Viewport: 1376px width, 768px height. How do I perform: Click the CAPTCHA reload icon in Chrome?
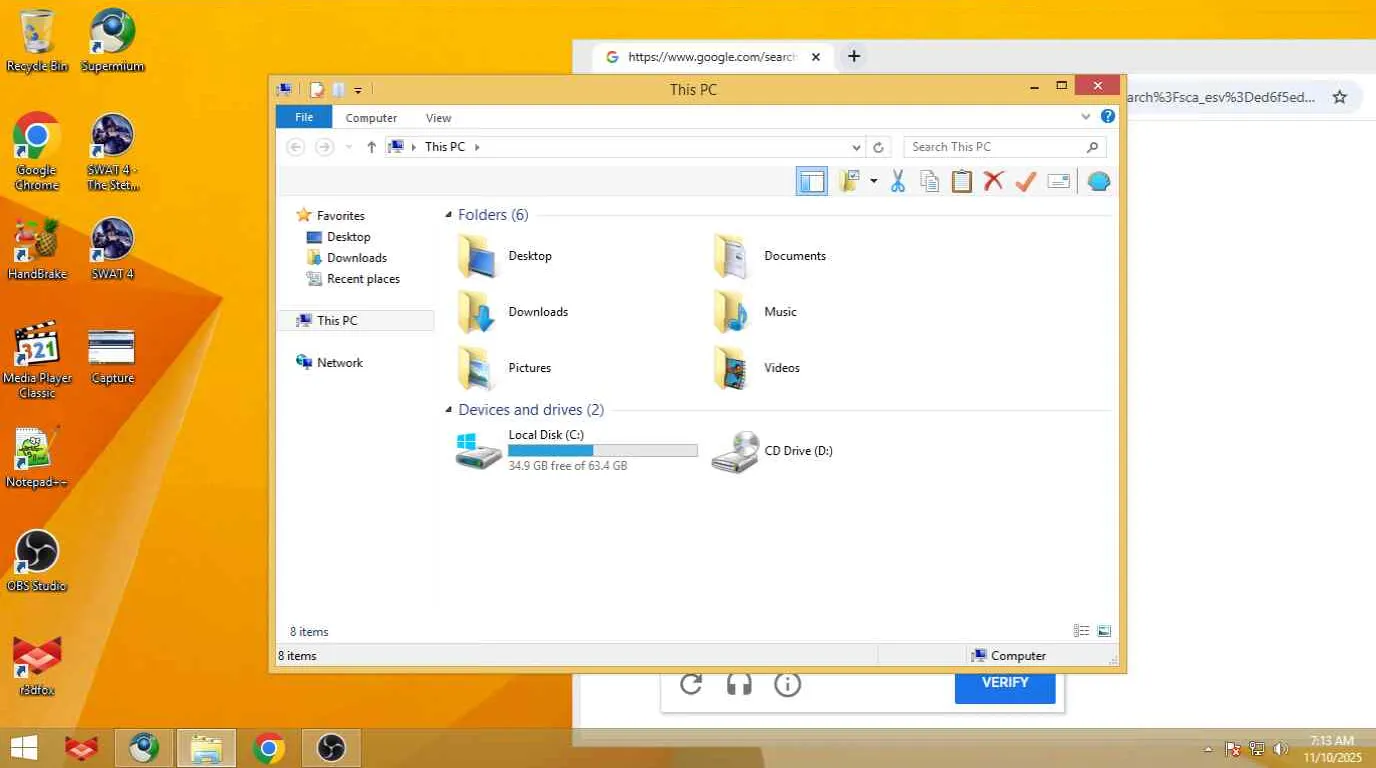coord(691,684)
